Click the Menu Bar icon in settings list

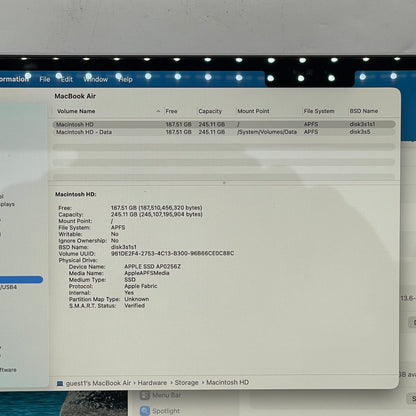pyautogui.click(x=145, y=395)
